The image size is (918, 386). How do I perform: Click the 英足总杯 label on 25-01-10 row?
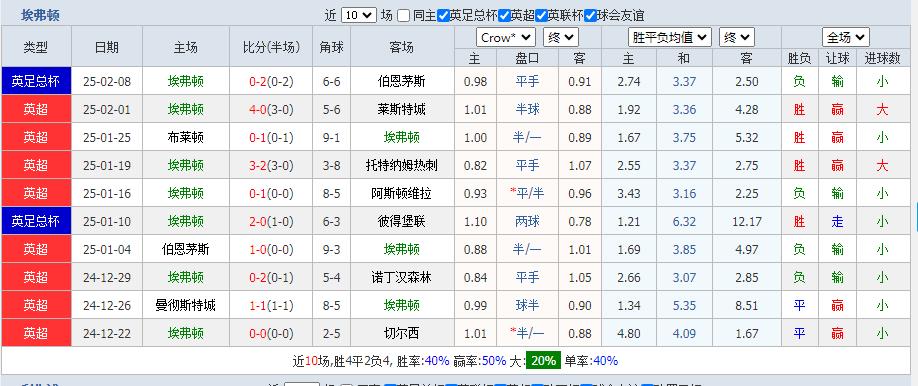36,221
